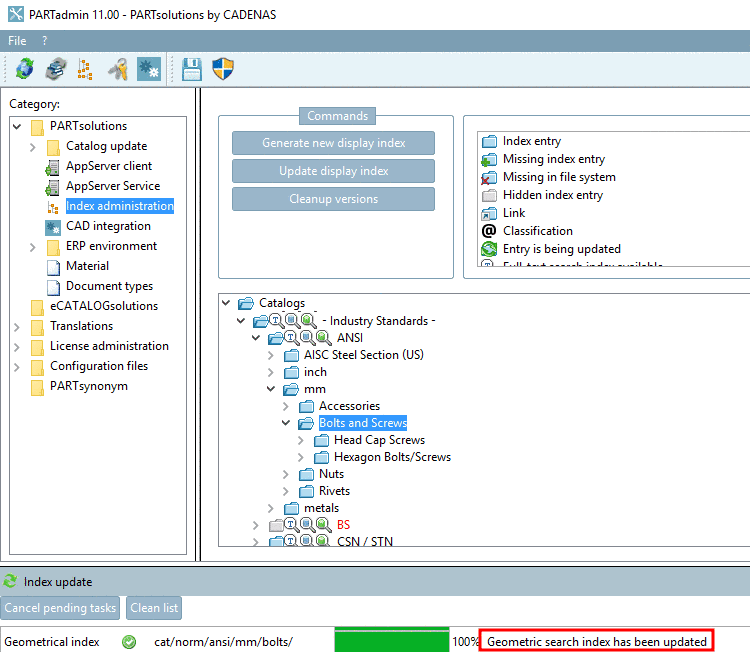This screenshot has height=652, width=750.
Task: Select the metals folder
Action: (x=321, y=508)
